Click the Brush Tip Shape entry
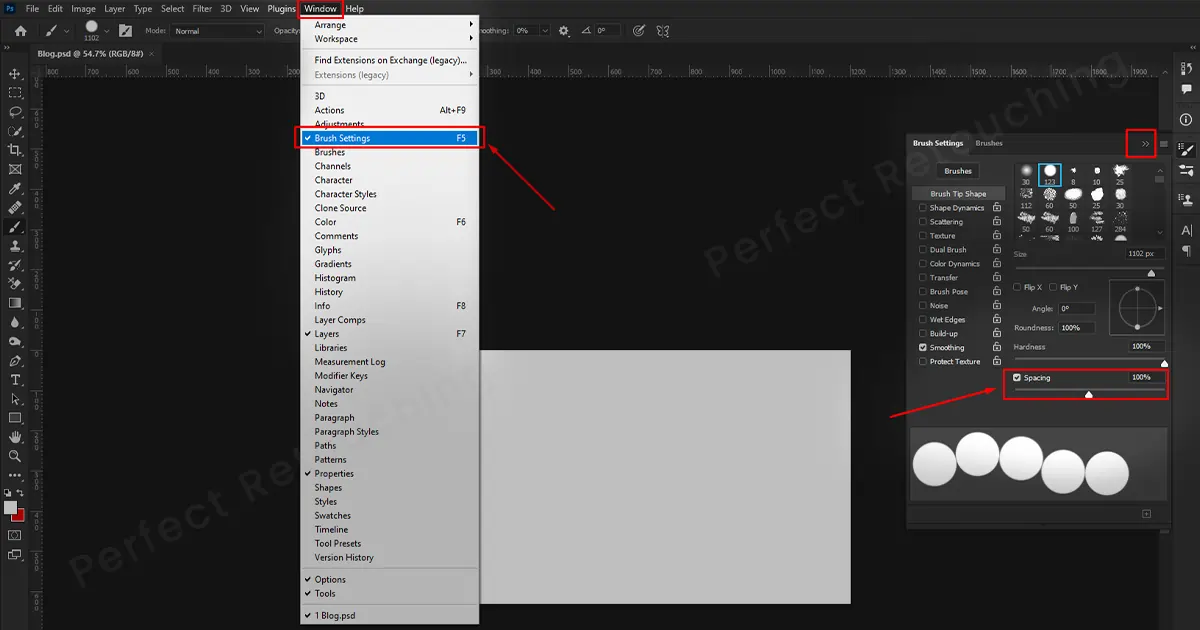 coord(958,192)
